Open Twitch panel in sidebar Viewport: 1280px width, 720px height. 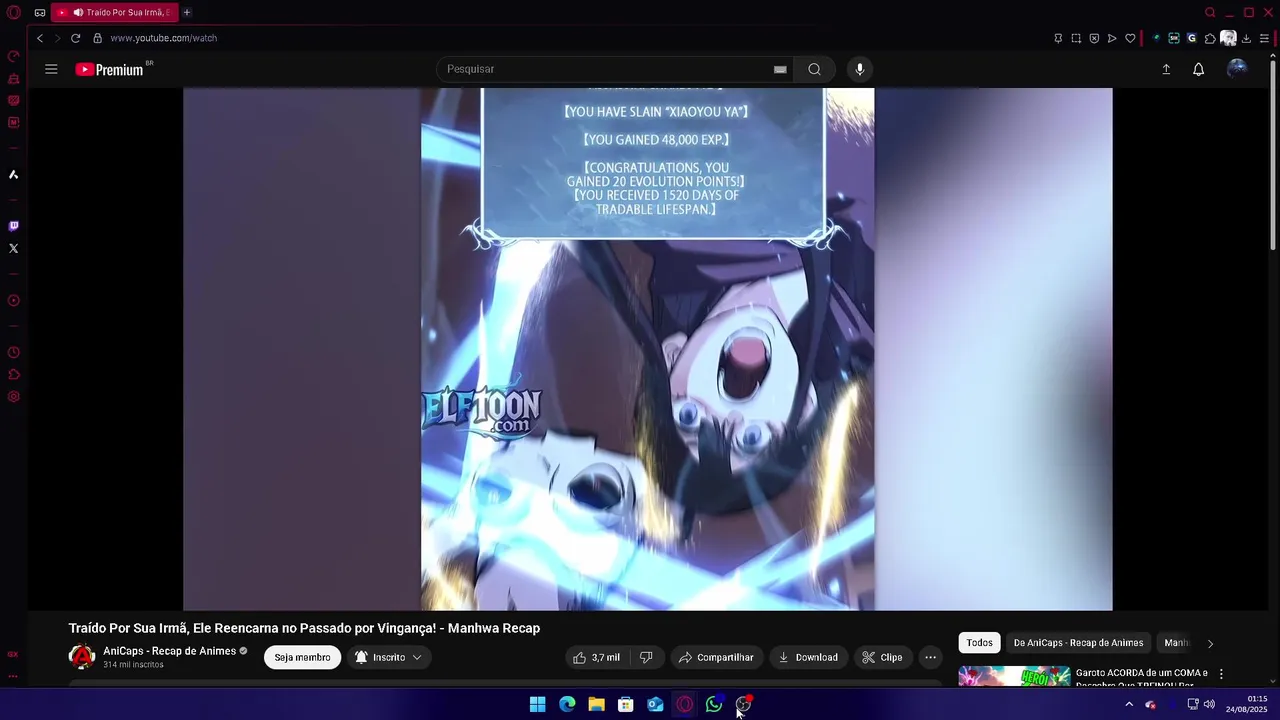(x=13, y=226)
